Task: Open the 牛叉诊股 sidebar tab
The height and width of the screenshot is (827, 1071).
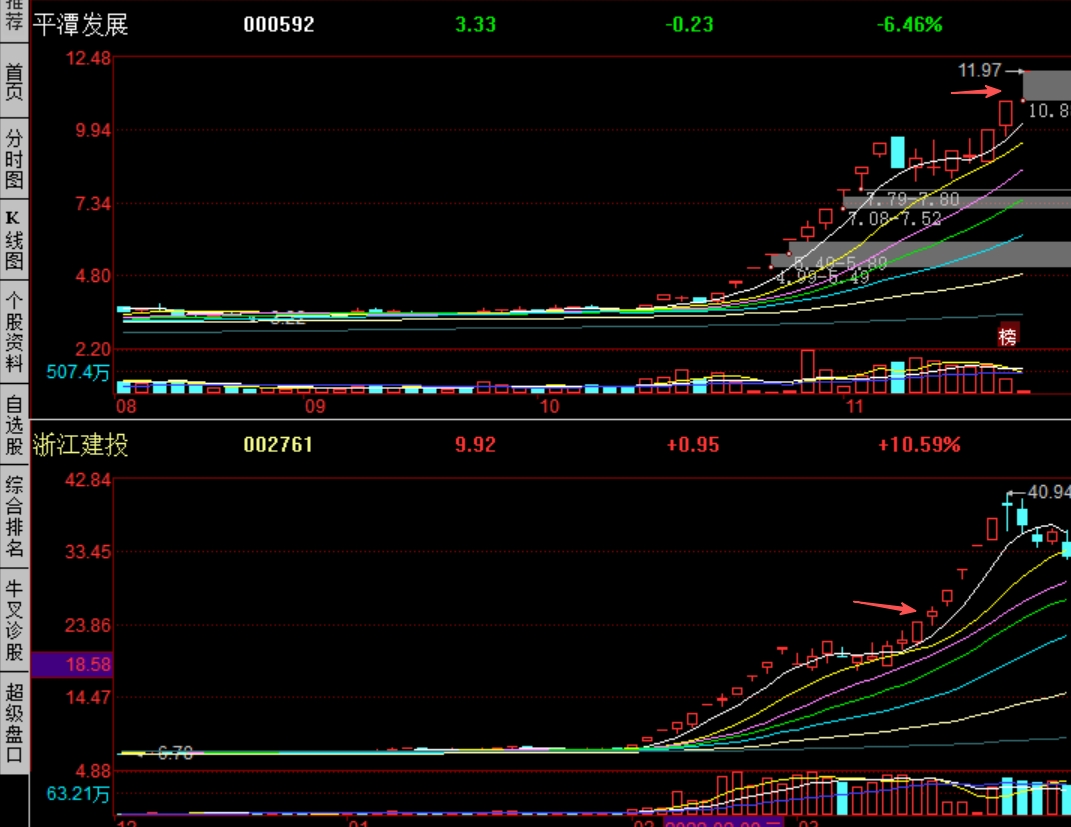Action: coord(14,619)
